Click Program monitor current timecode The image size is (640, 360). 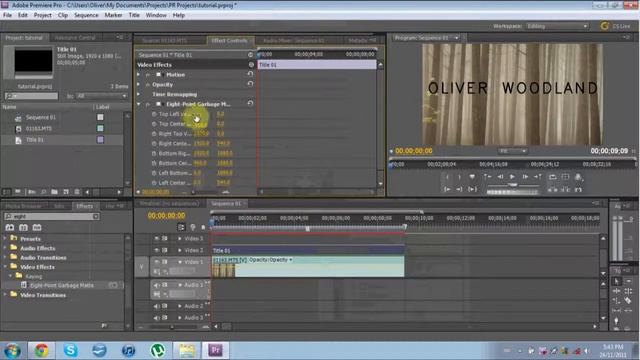(x=413, y=151)
